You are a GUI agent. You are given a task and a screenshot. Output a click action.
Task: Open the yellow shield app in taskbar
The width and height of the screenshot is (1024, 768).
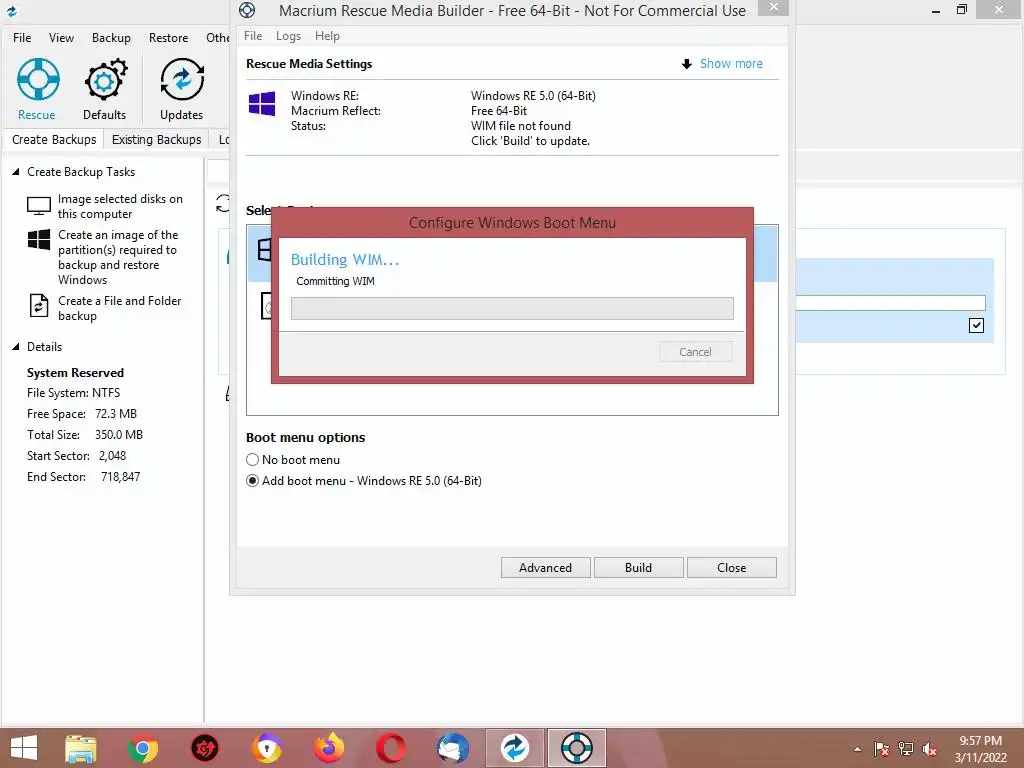click(x=267, y=748)
